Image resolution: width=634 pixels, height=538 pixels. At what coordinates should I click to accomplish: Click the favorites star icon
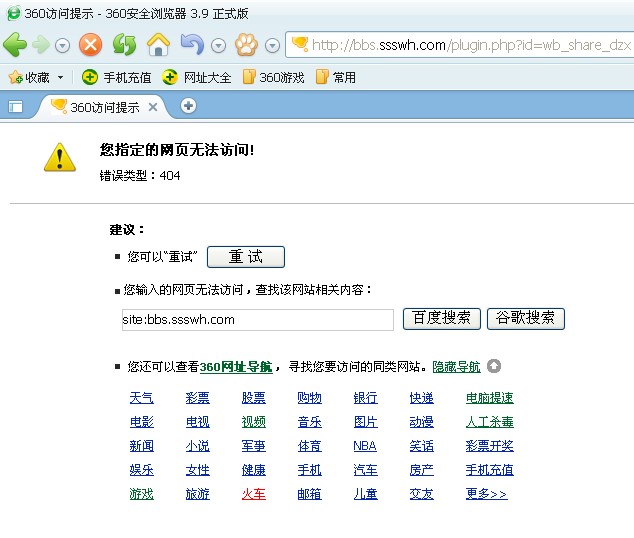coord(15,77)
